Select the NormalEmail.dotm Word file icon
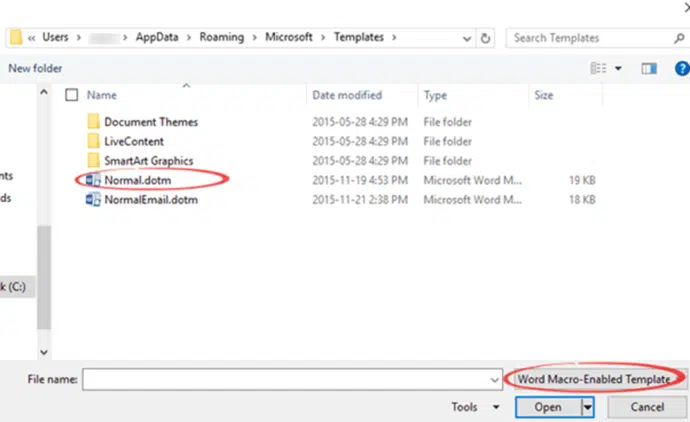This screenshot has width=690, height=422. [93, 199]
